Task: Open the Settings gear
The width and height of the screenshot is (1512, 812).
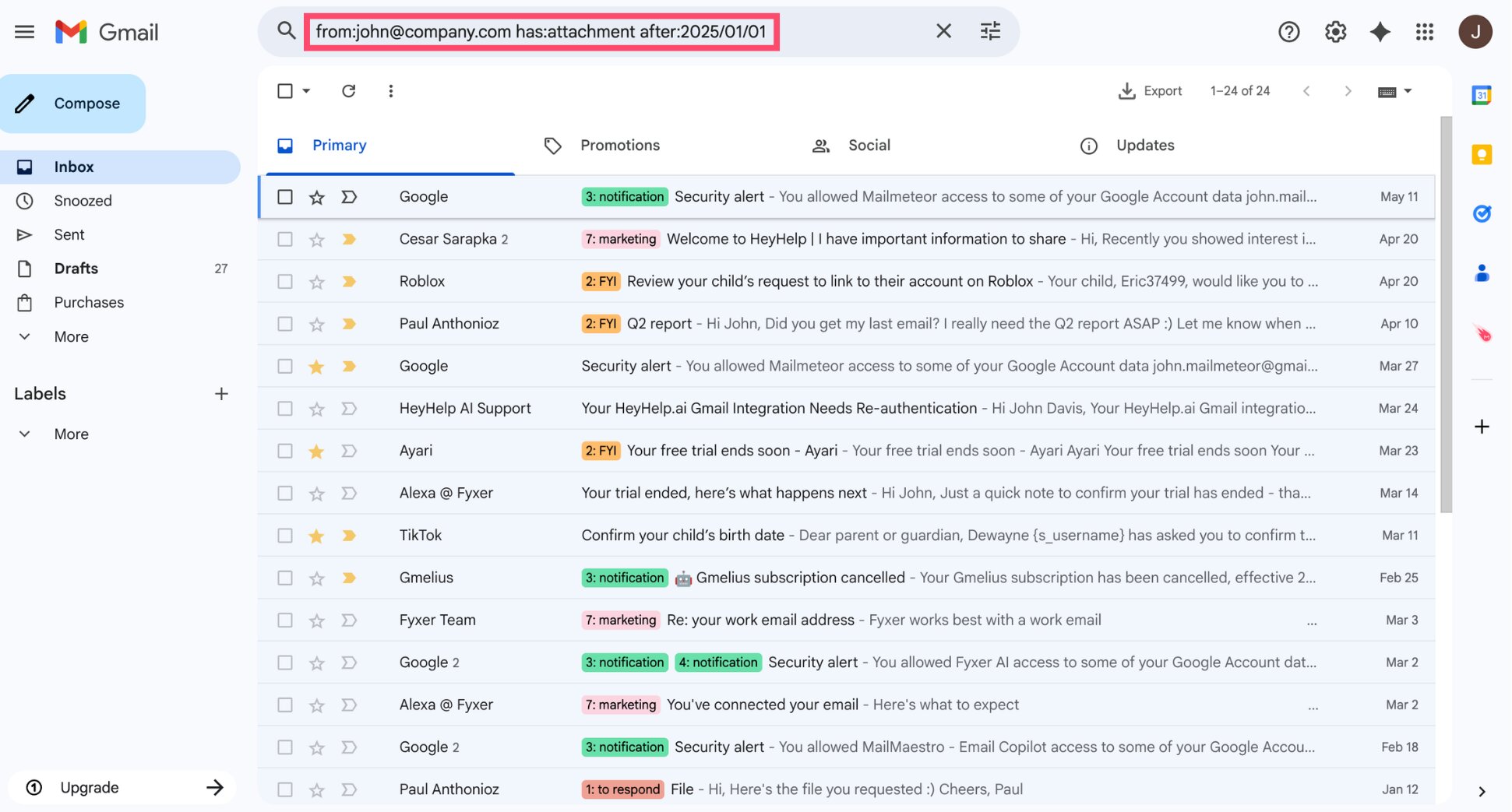Action: (1335, 32)
